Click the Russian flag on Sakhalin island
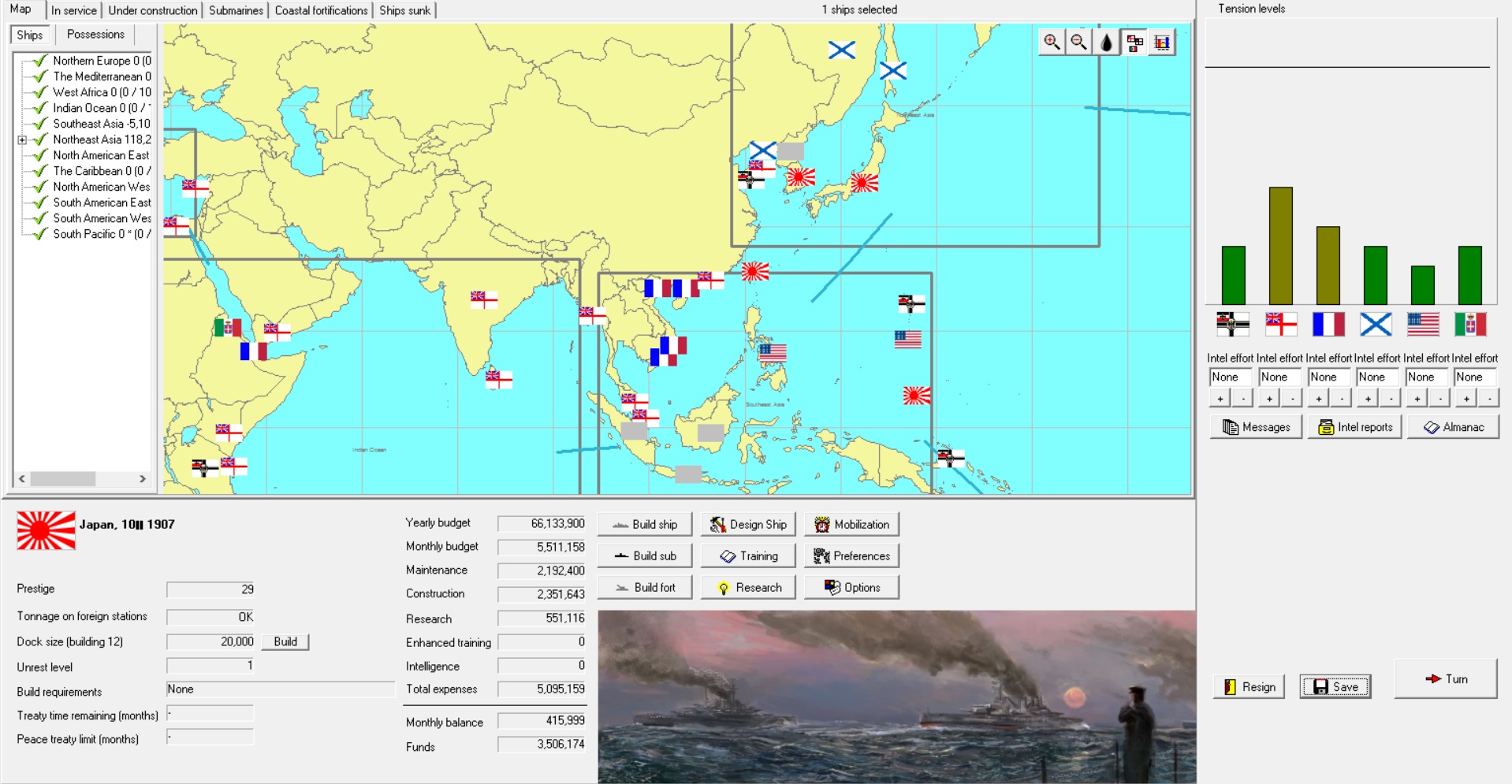Screen dimensions: 1512x784 [892, 71]
